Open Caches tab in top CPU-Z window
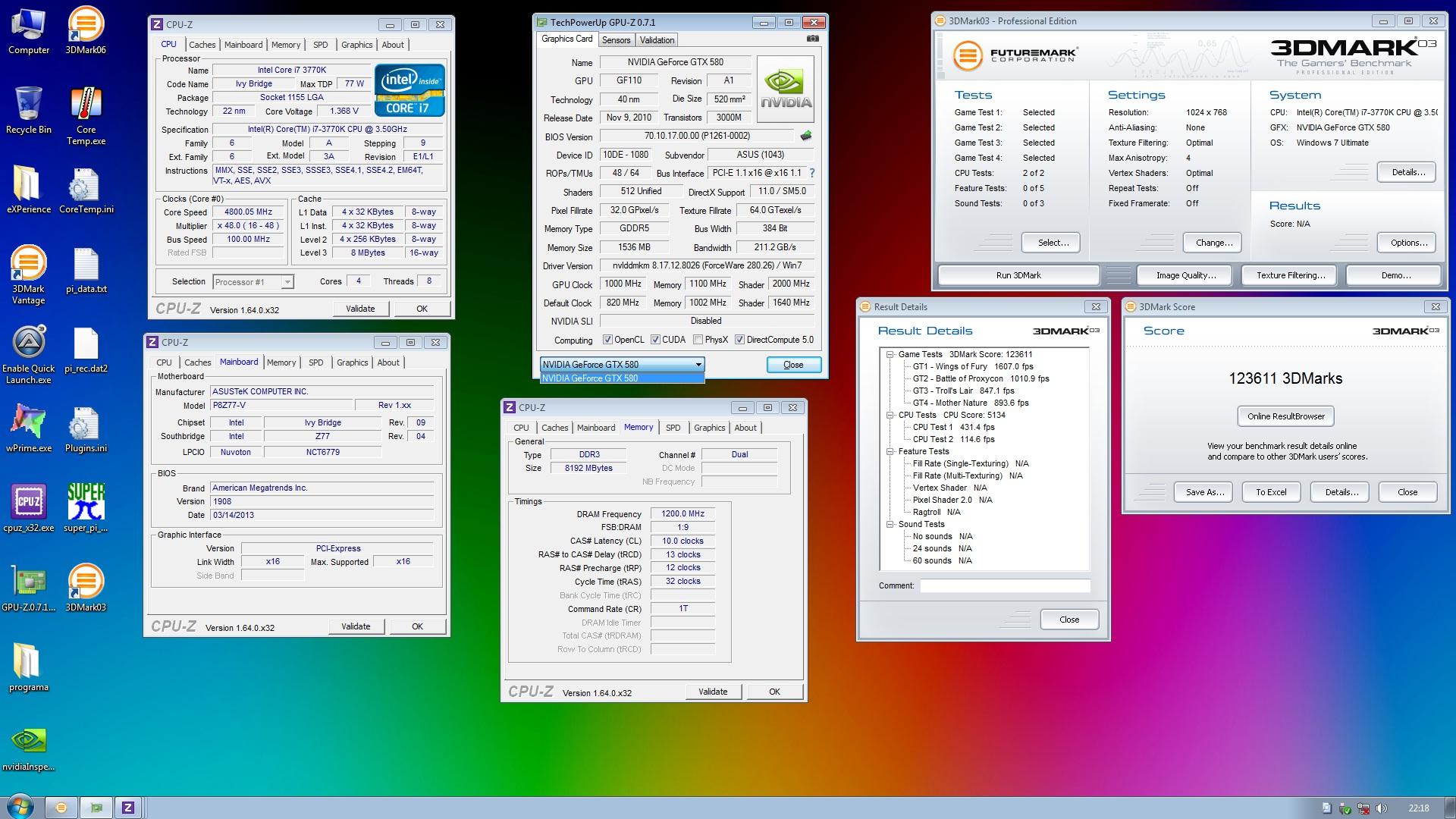1456x819 pixels. [202, 45]
